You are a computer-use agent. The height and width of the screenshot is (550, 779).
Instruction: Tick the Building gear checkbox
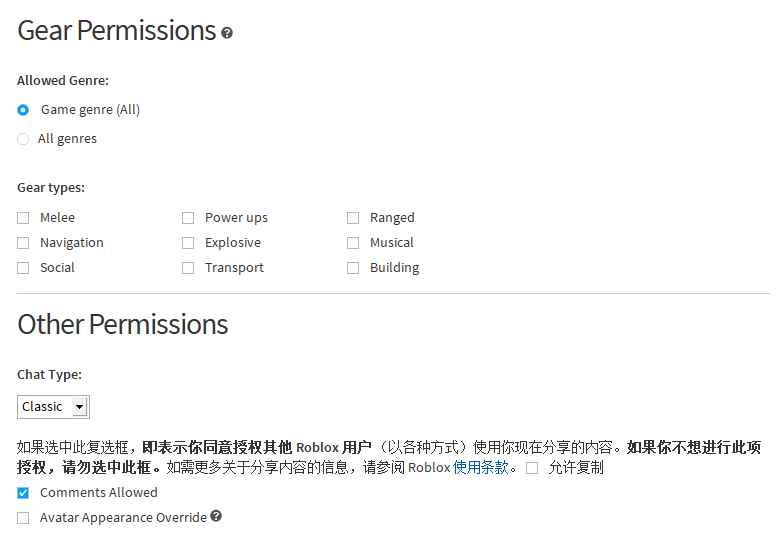353,268
